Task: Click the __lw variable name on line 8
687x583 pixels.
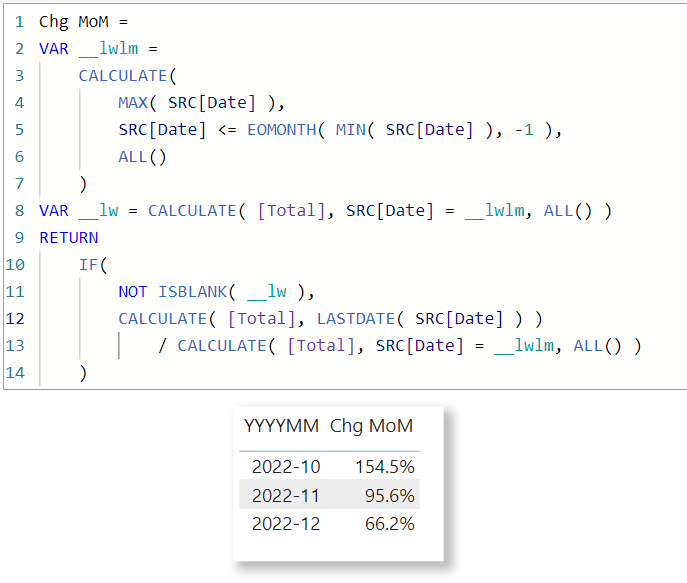Action: point(99,211)
